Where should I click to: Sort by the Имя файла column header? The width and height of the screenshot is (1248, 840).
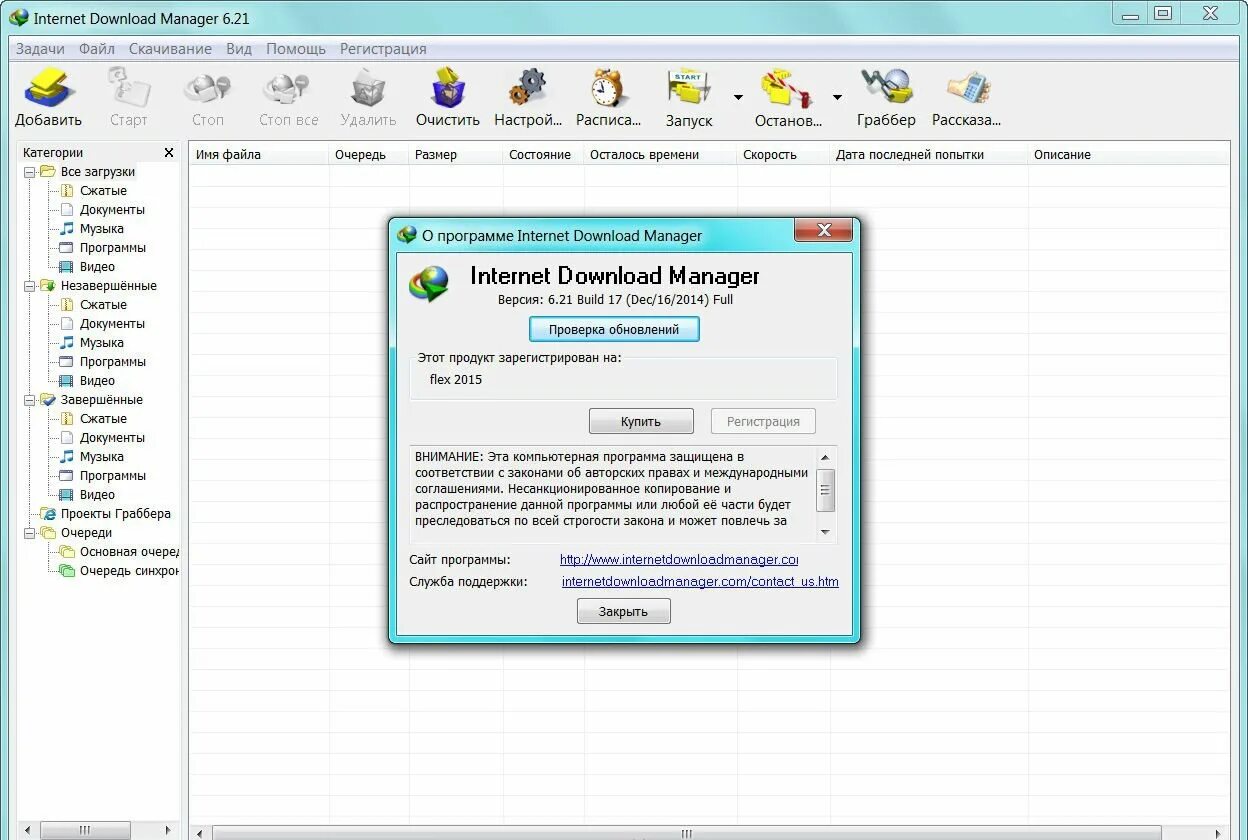[259, 154]
